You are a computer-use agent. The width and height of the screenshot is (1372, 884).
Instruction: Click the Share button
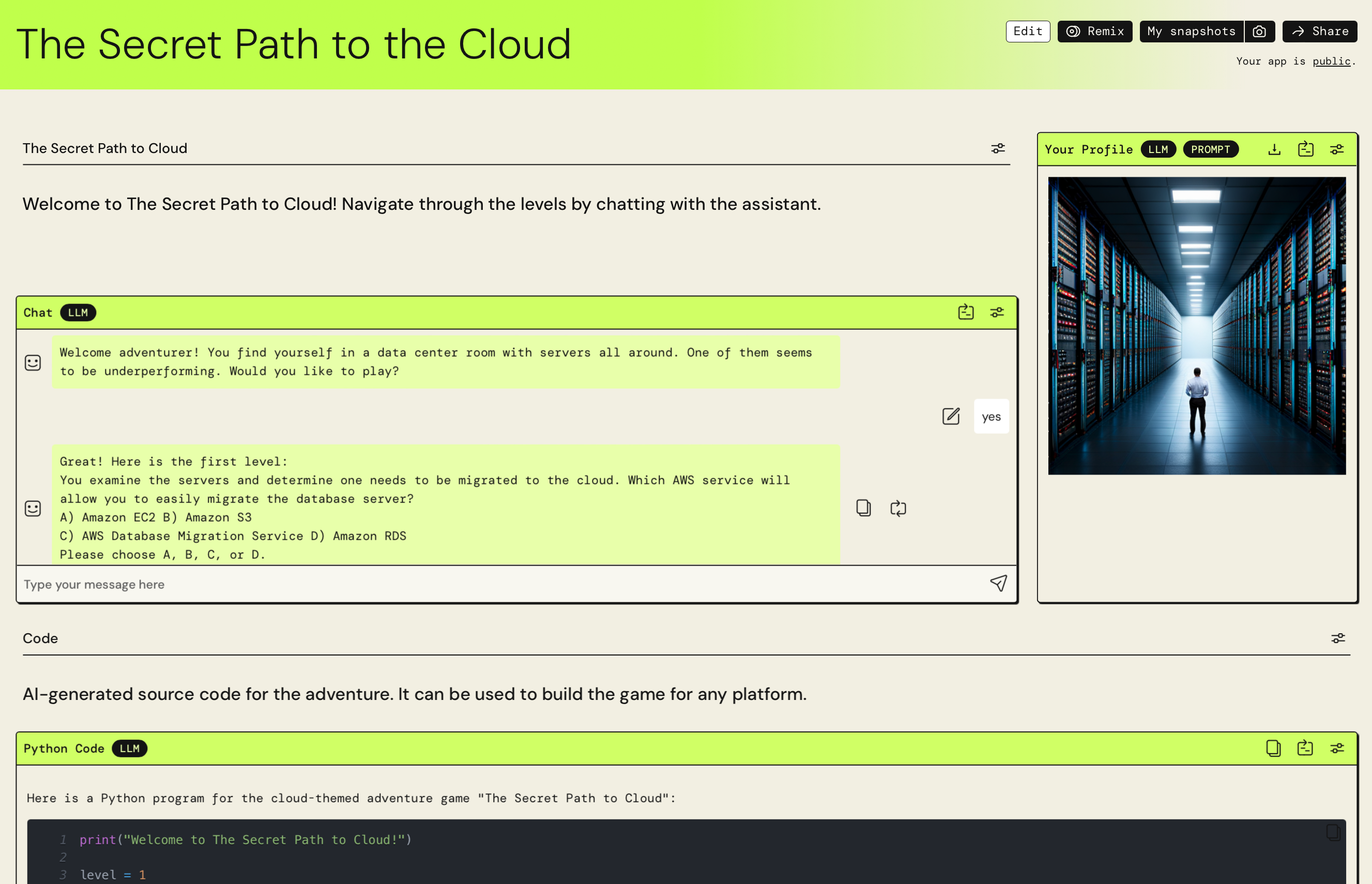(1319, 32)
